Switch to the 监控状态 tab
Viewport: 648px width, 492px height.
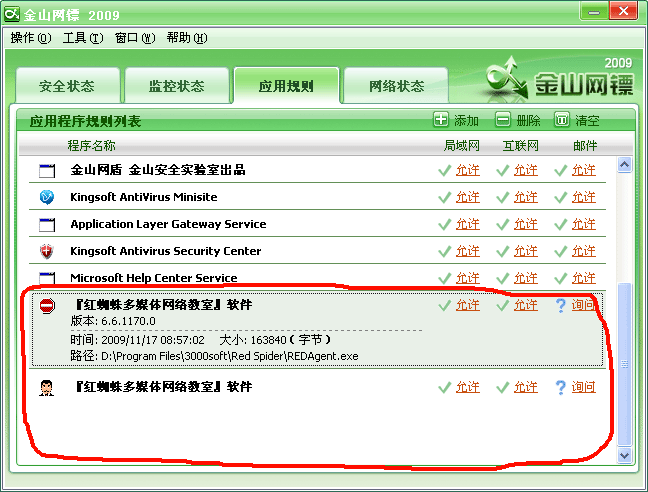[x=176, y=86]
